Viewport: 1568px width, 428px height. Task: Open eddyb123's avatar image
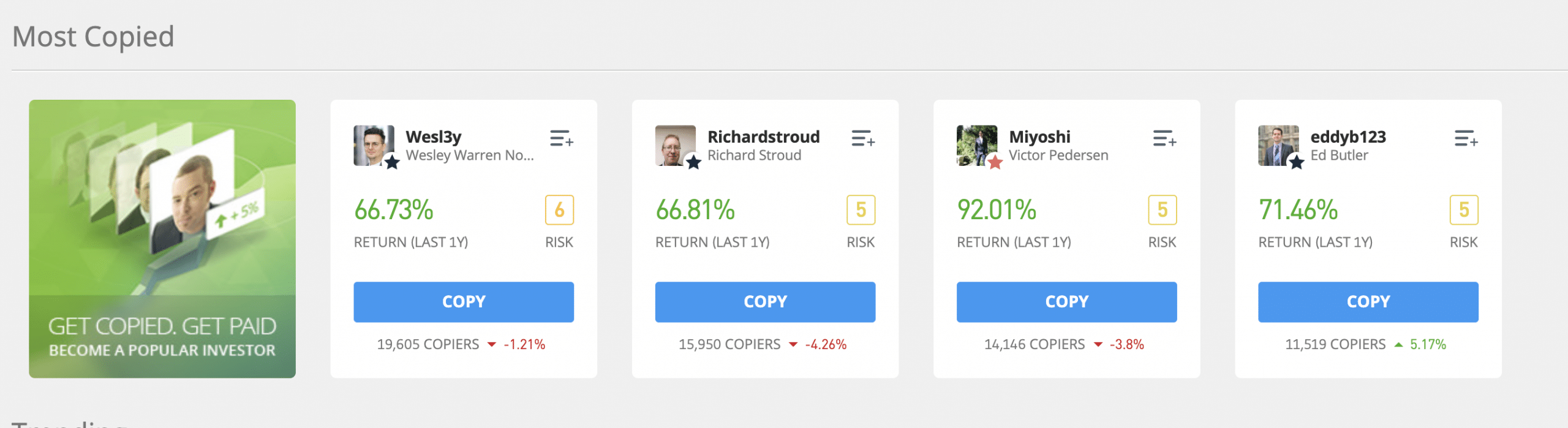(x=1278, y=146)
